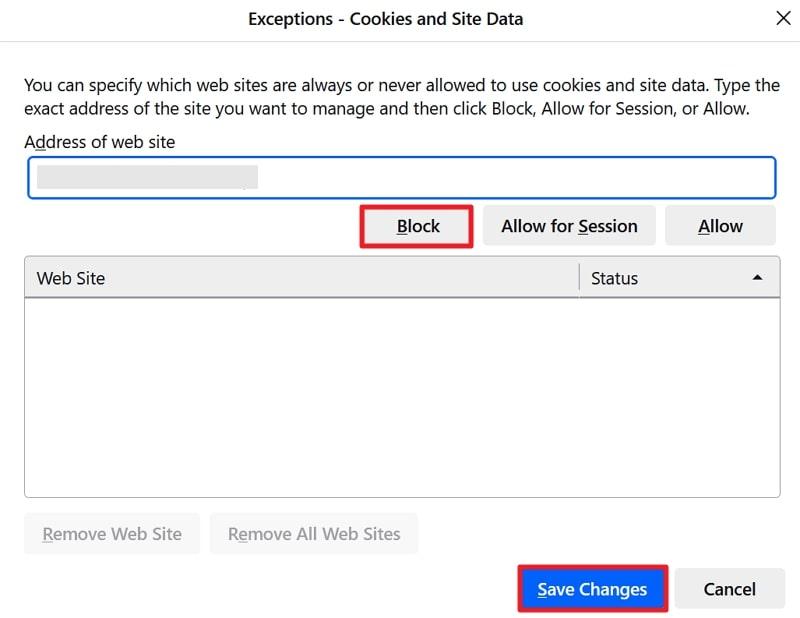Click the Remove All Web Sites button

click(314, 534)
